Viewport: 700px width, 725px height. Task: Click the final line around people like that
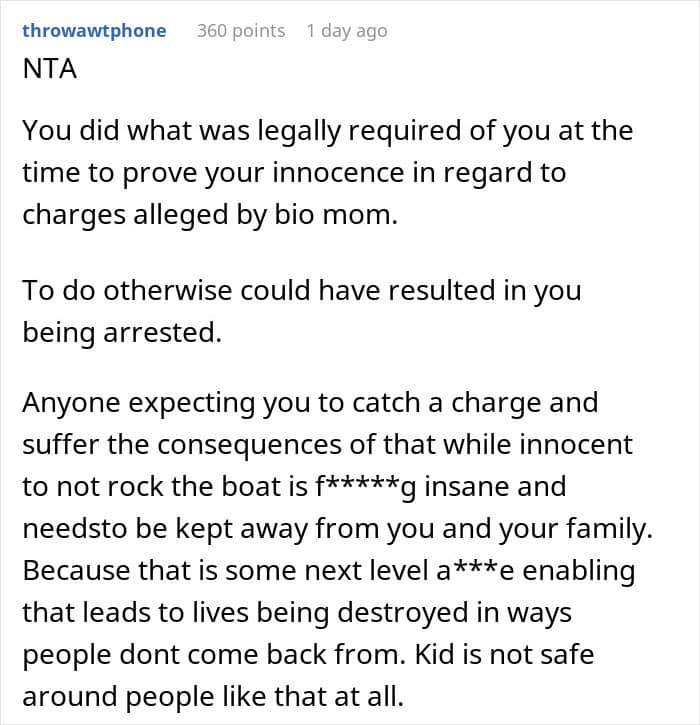[213, 697]
